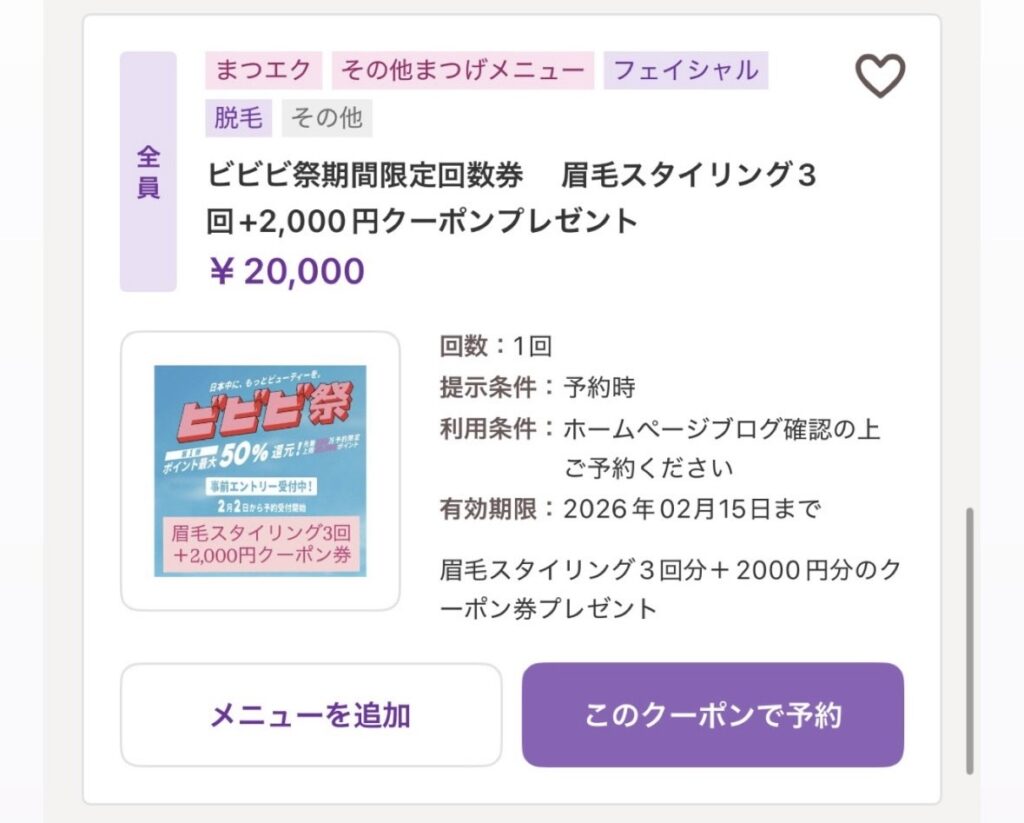This screenshot has width=1024, height=823.
Task: Click the ¥20,000 price
Action: coord(287,271)
